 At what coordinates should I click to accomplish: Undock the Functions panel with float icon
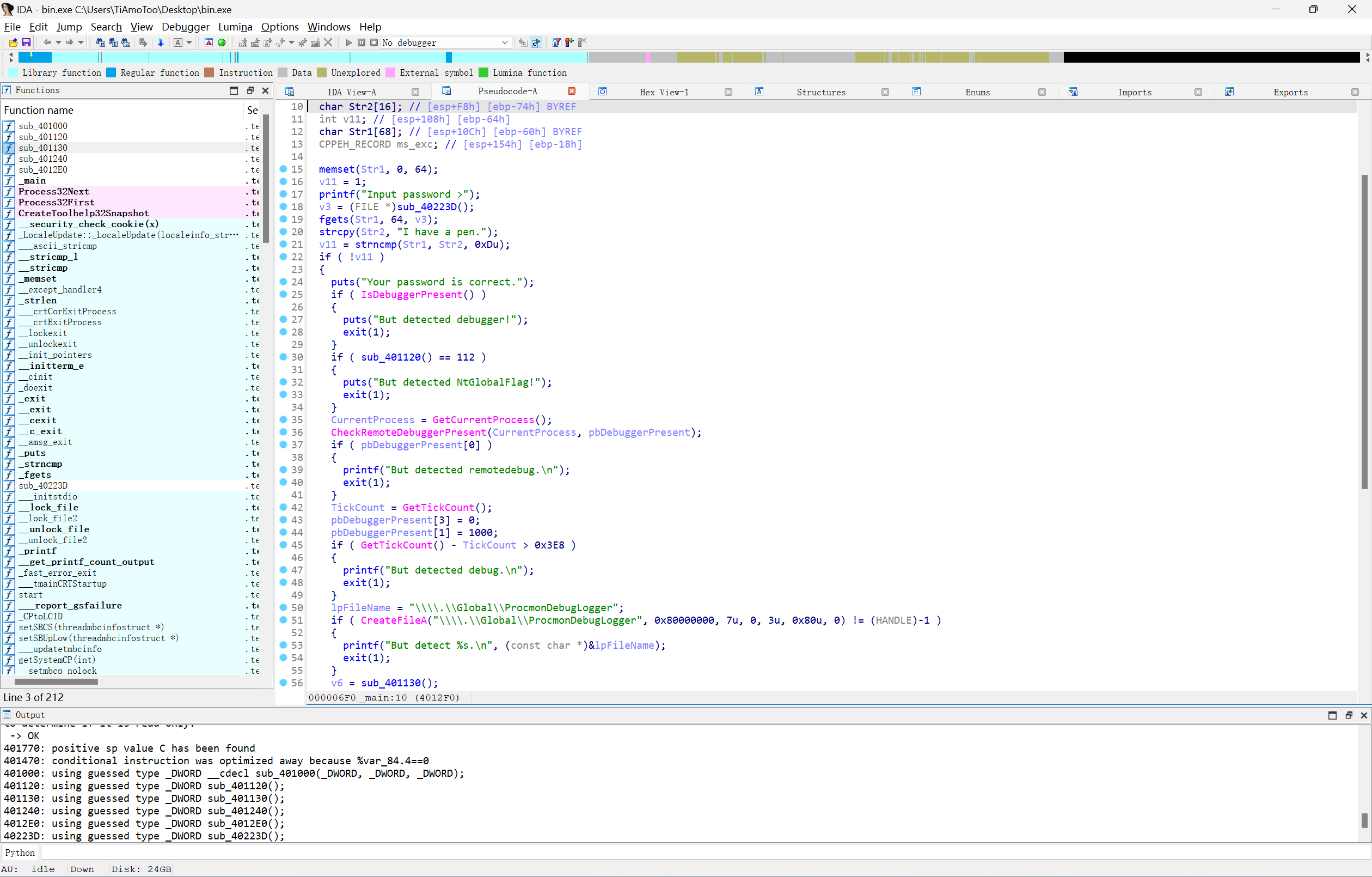tap(249, 90)
